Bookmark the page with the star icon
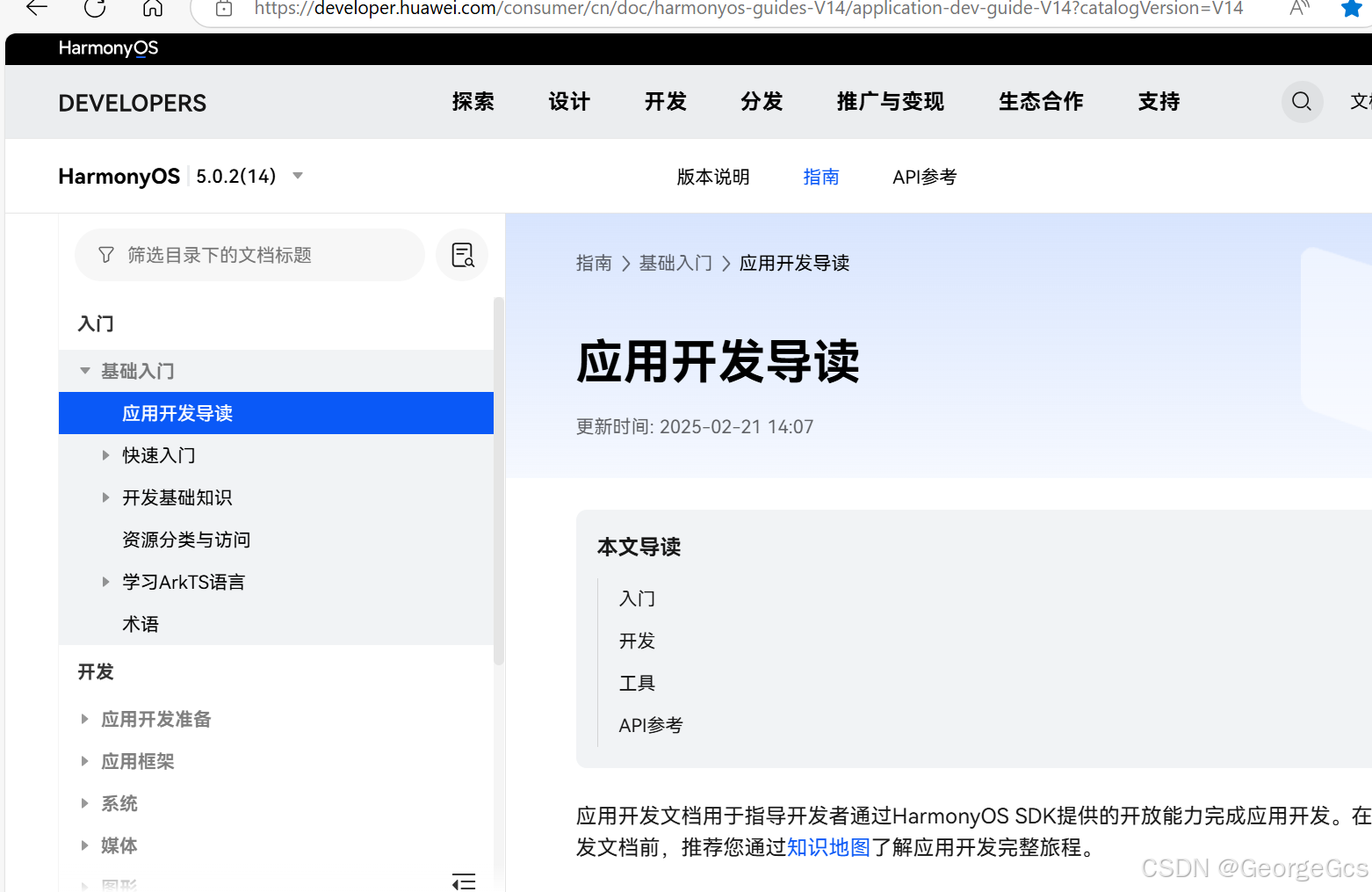The width and height of the screenshot is (1372, 892). 1350,10
